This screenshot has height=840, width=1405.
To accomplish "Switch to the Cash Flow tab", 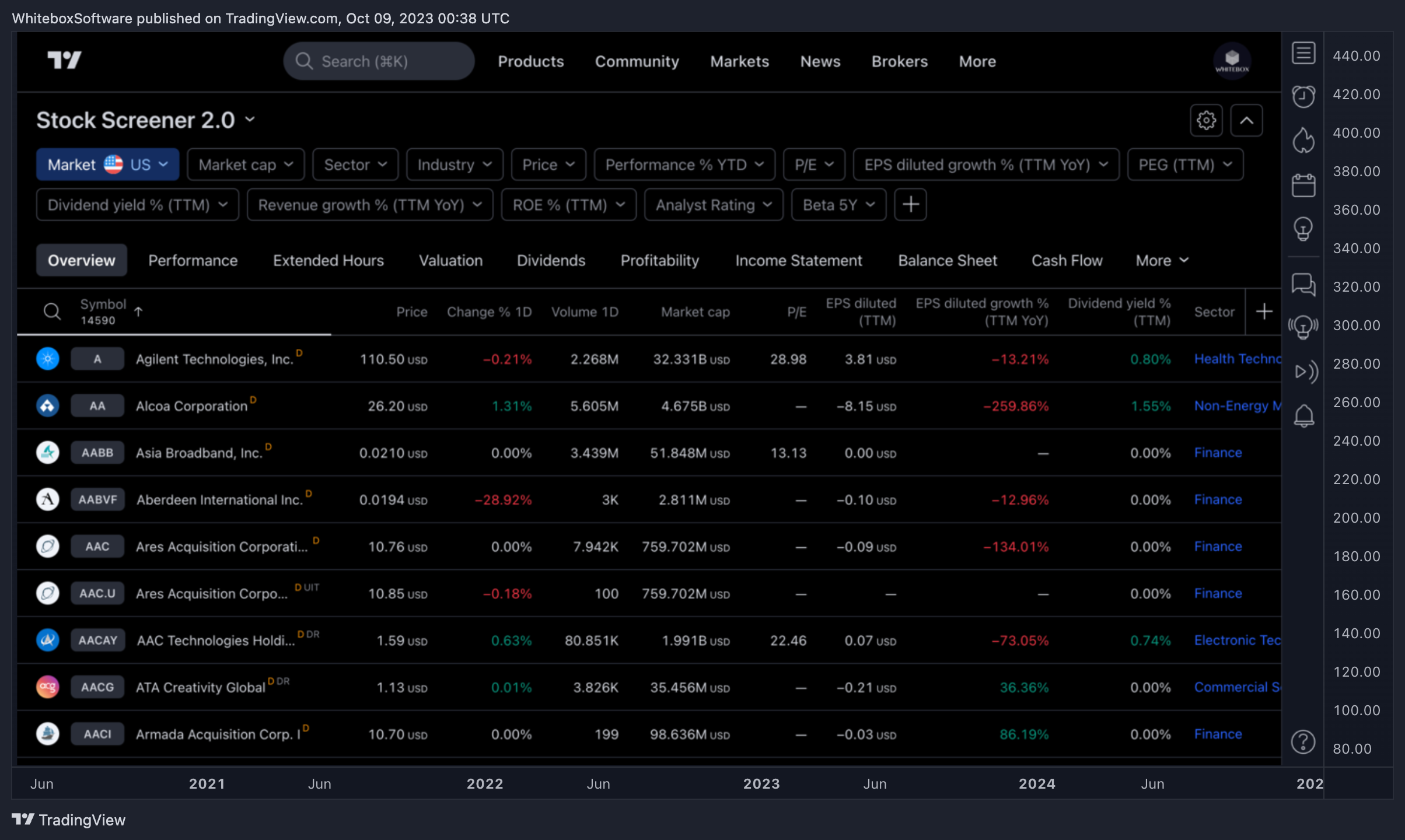I will pos(1067,260).
